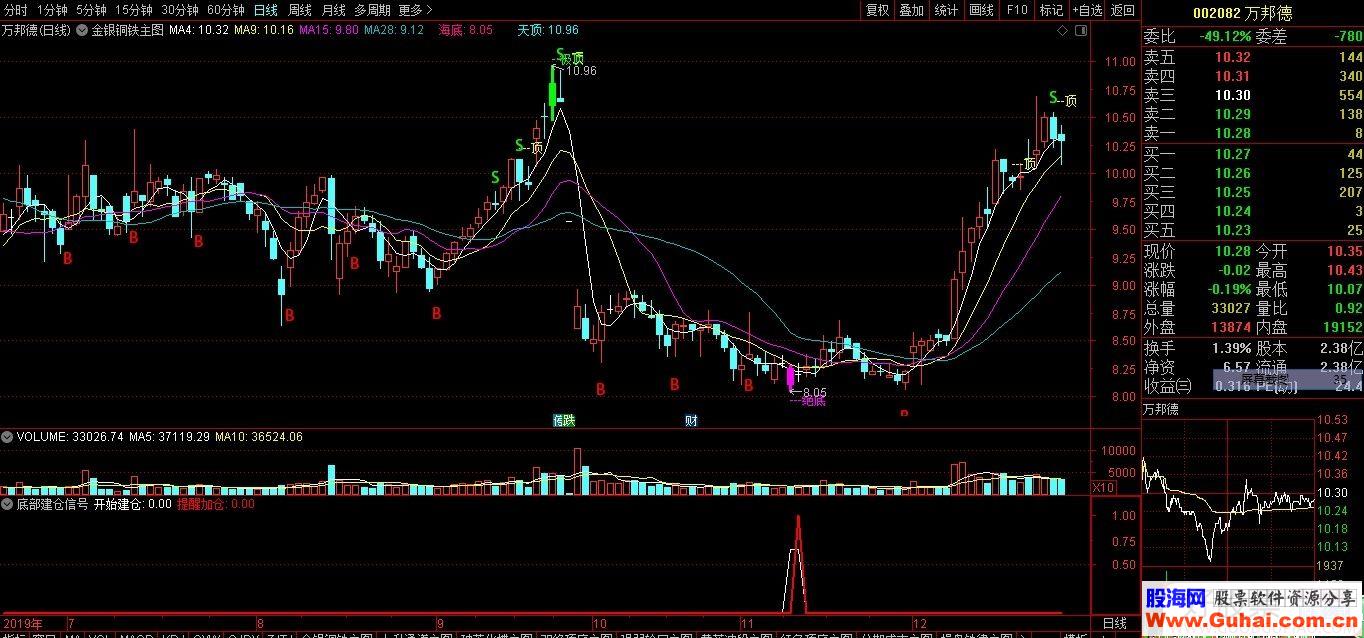1364x638 pixels.
Task: Click the 开始建仓: 0.00 label
Action: click(133, 505)
